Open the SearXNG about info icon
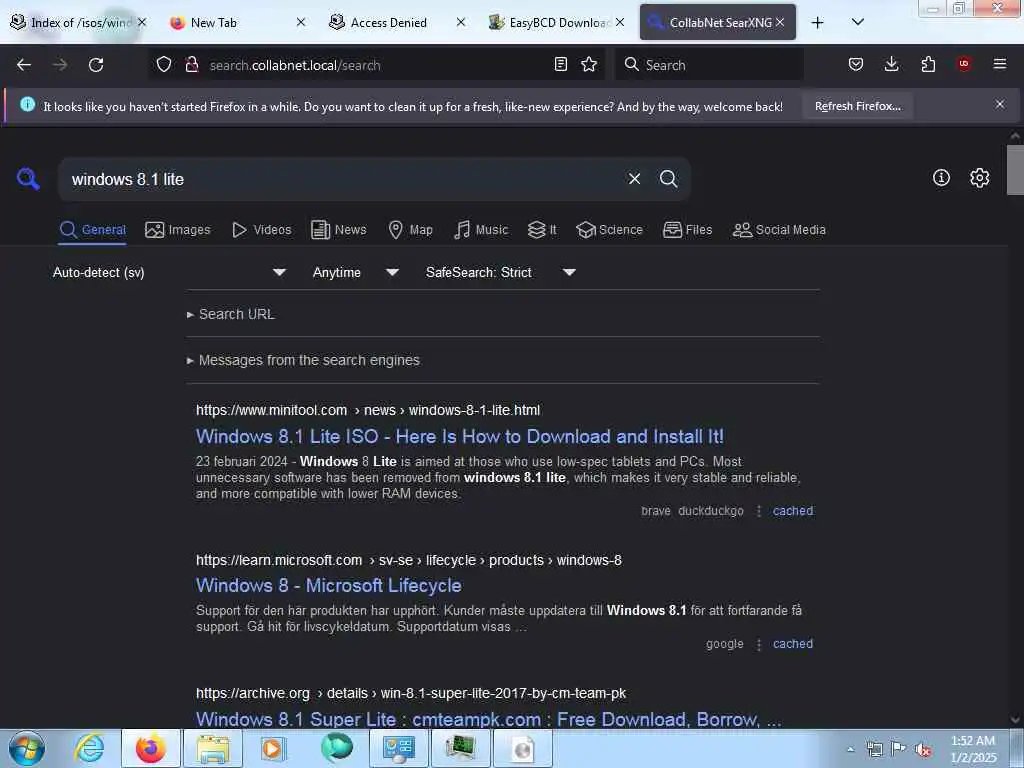Screen dimensions: 1024x768 pyautogui.click(x=941, y=178)
